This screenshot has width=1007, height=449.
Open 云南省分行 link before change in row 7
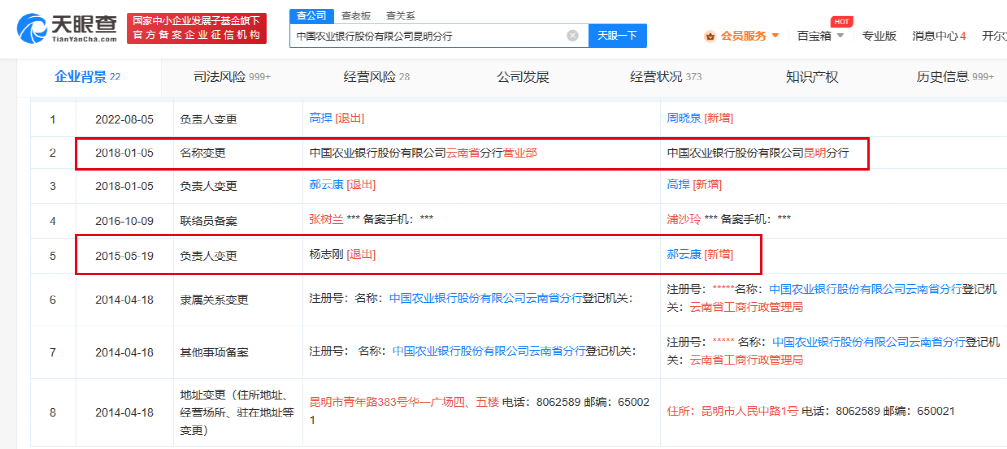[489, 351]
